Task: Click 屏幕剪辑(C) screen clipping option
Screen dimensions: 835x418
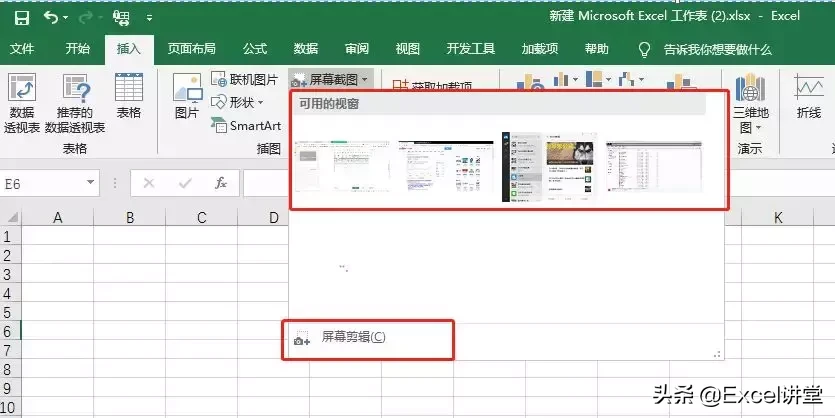Action: click(x=353, y=337)
